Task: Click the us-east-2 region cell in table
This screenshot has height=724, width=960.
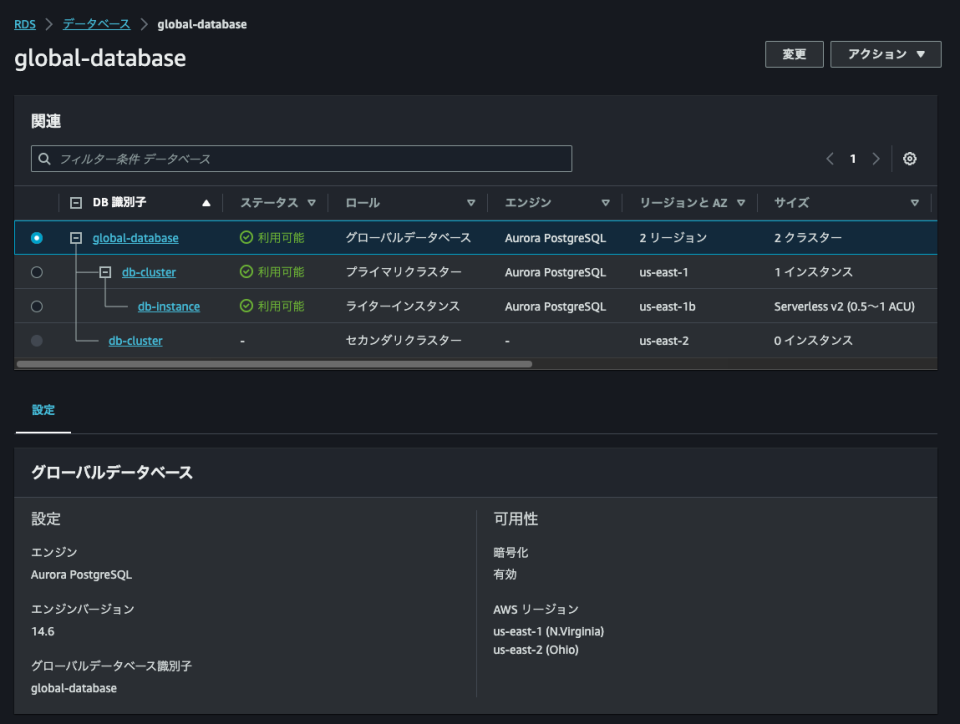Action: click(664, 341)
